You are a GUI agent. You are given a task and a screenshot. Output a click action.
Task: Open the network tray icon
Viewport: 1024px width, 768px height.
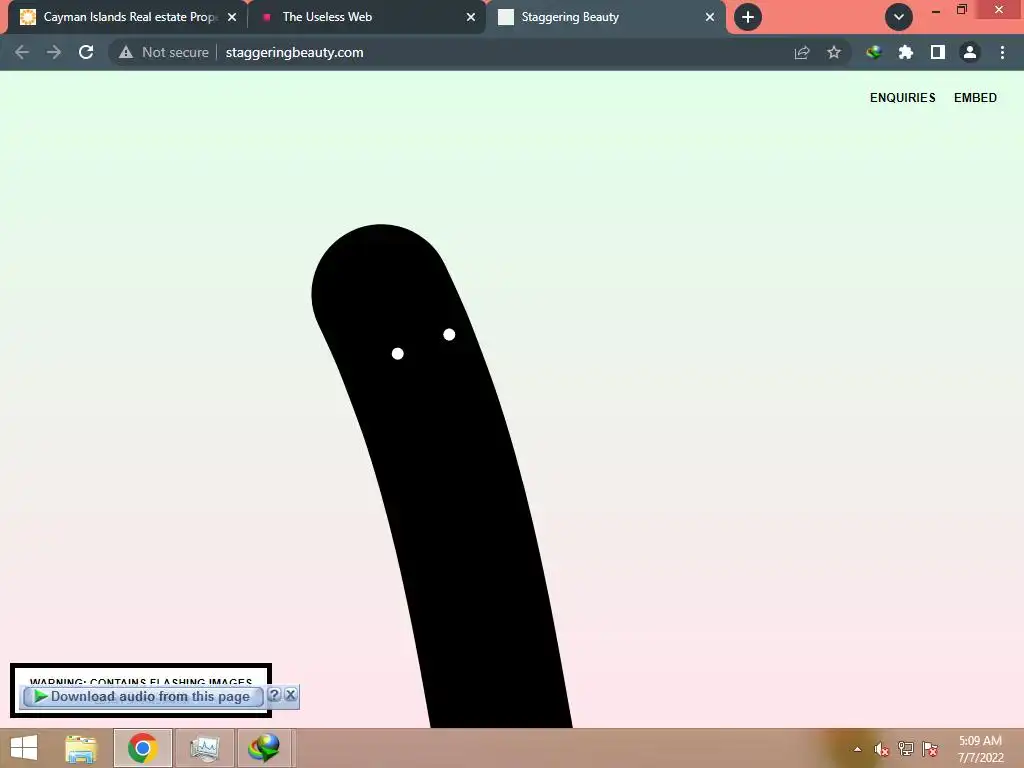pyautogui.click(x=906, y=748)
